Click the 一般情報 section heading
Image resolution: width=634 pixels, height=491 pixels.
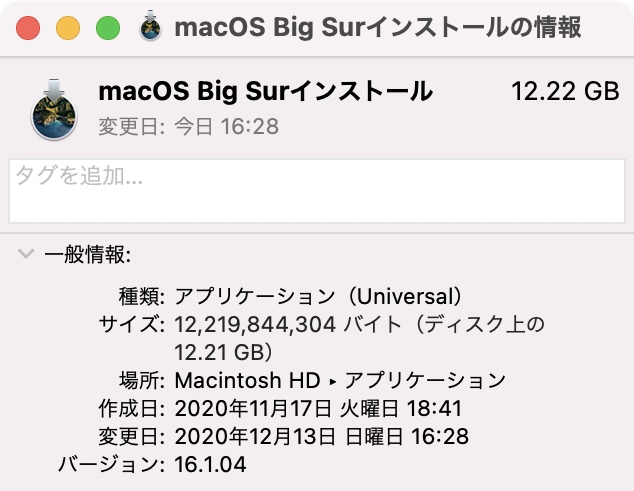(88, 255)
